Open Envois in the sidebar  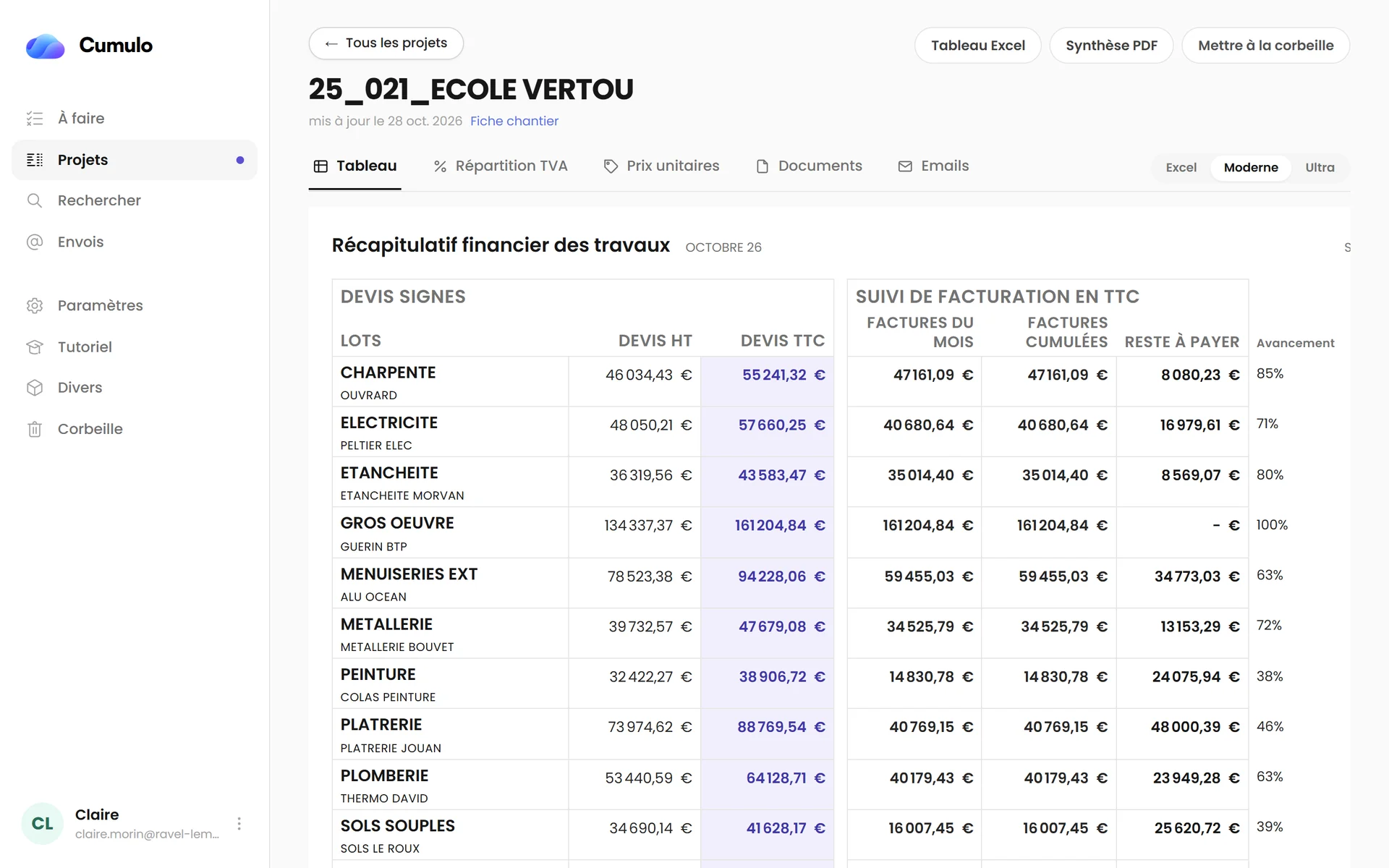135,242
